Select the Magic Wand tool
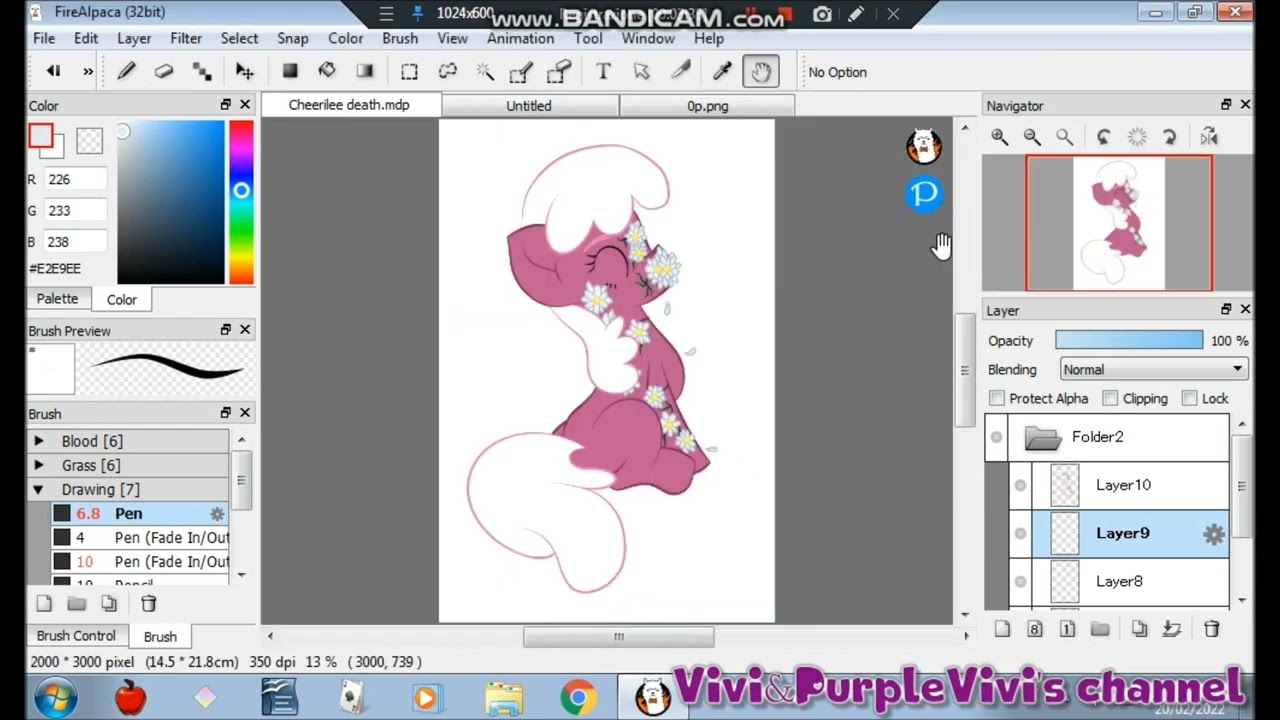 [x=485, y=71]
